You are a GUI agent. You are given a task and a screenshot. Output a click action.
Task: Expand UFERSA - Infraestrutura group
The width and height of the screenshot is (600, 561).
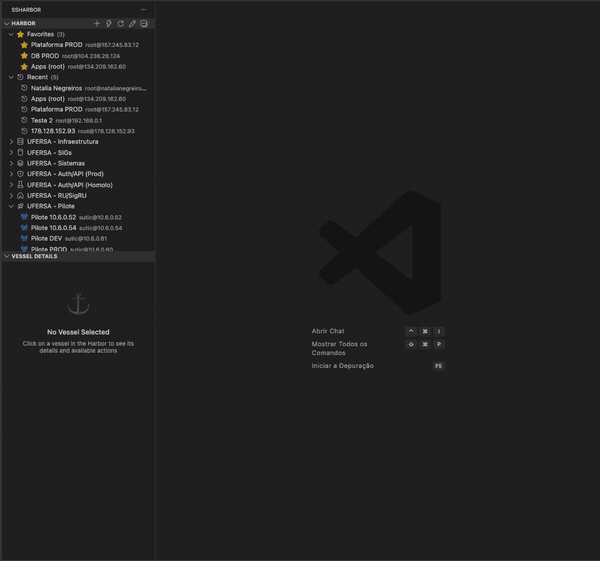[x=11, y=142]
